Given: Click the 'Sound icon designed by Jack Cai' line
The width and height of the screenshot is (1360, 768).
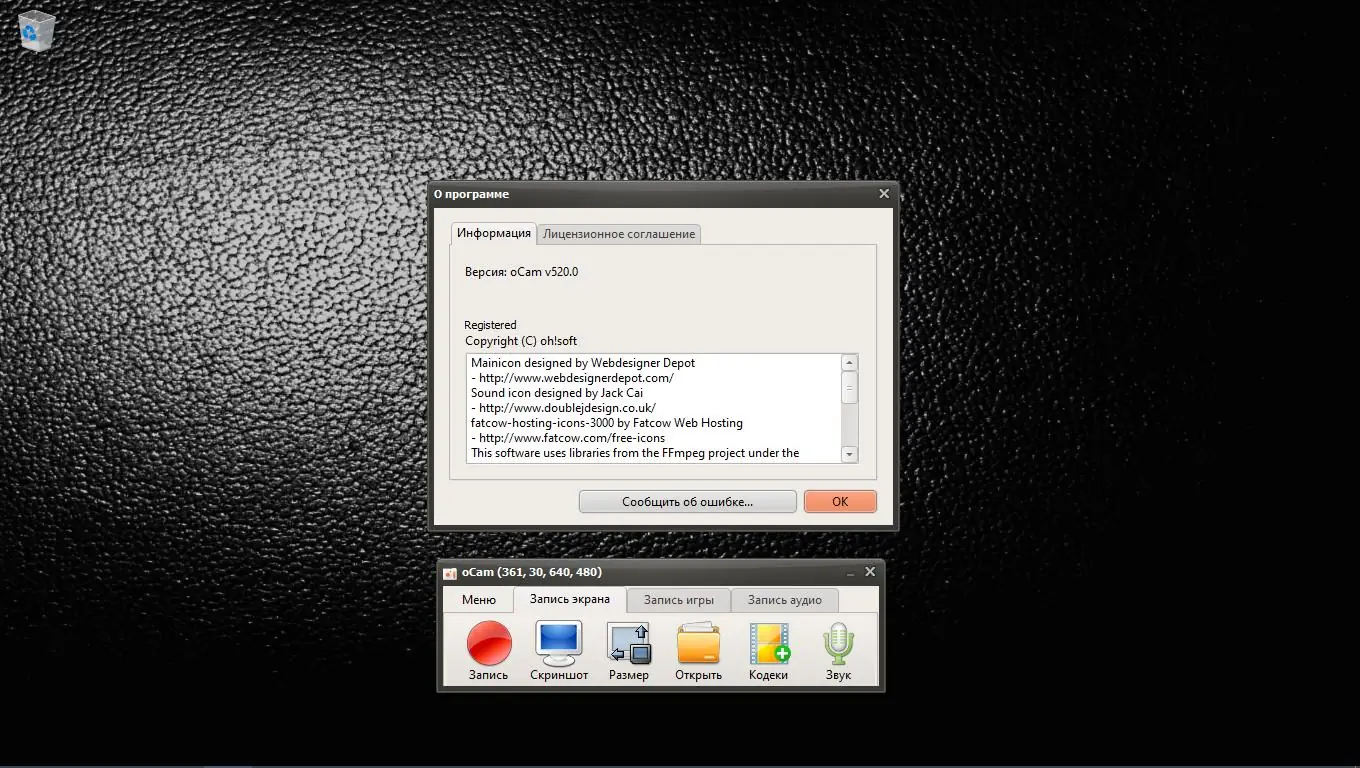Looking at the screenshot, I should coord(557,393).
